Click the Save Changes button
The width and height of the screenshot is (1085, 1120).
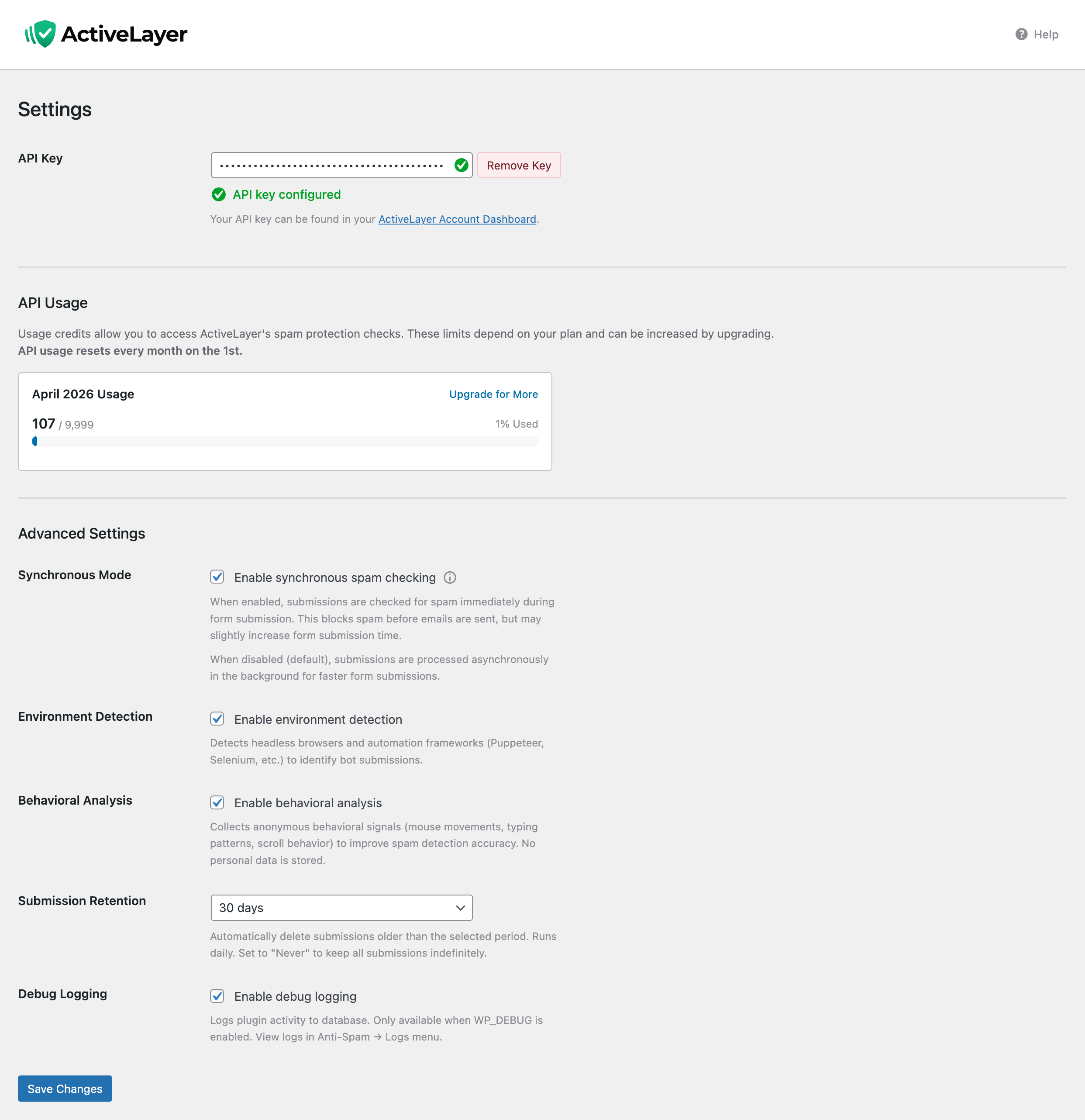tap(65, 1089)
